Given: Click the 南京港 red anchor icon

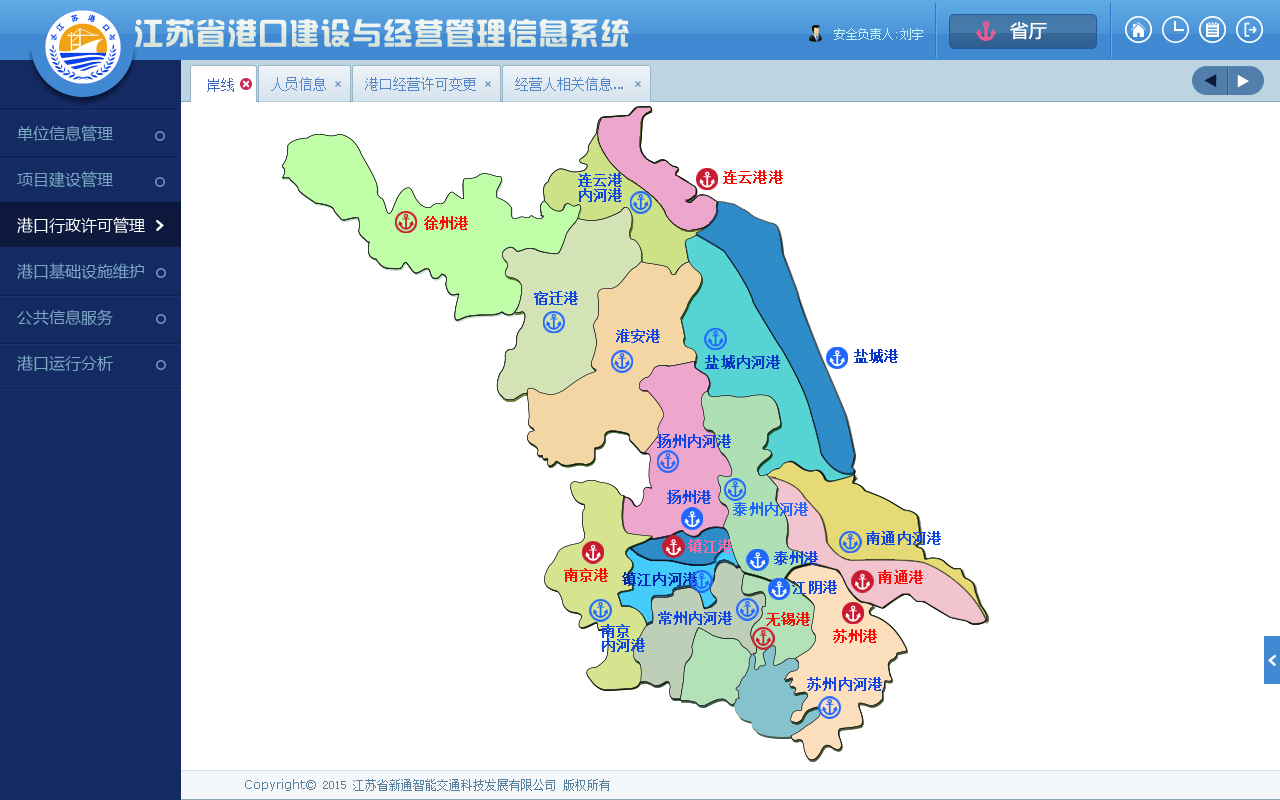Looking at the screenshot, I should (593, 552).
